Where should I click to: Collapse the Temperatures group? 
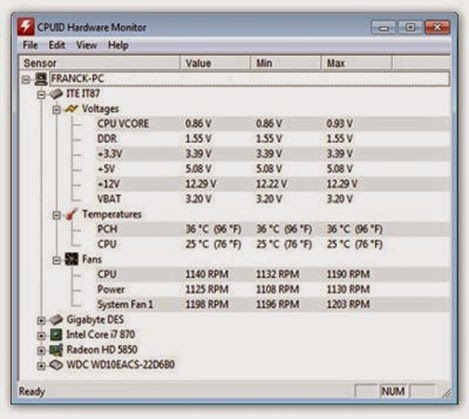(x=57, y=215)
